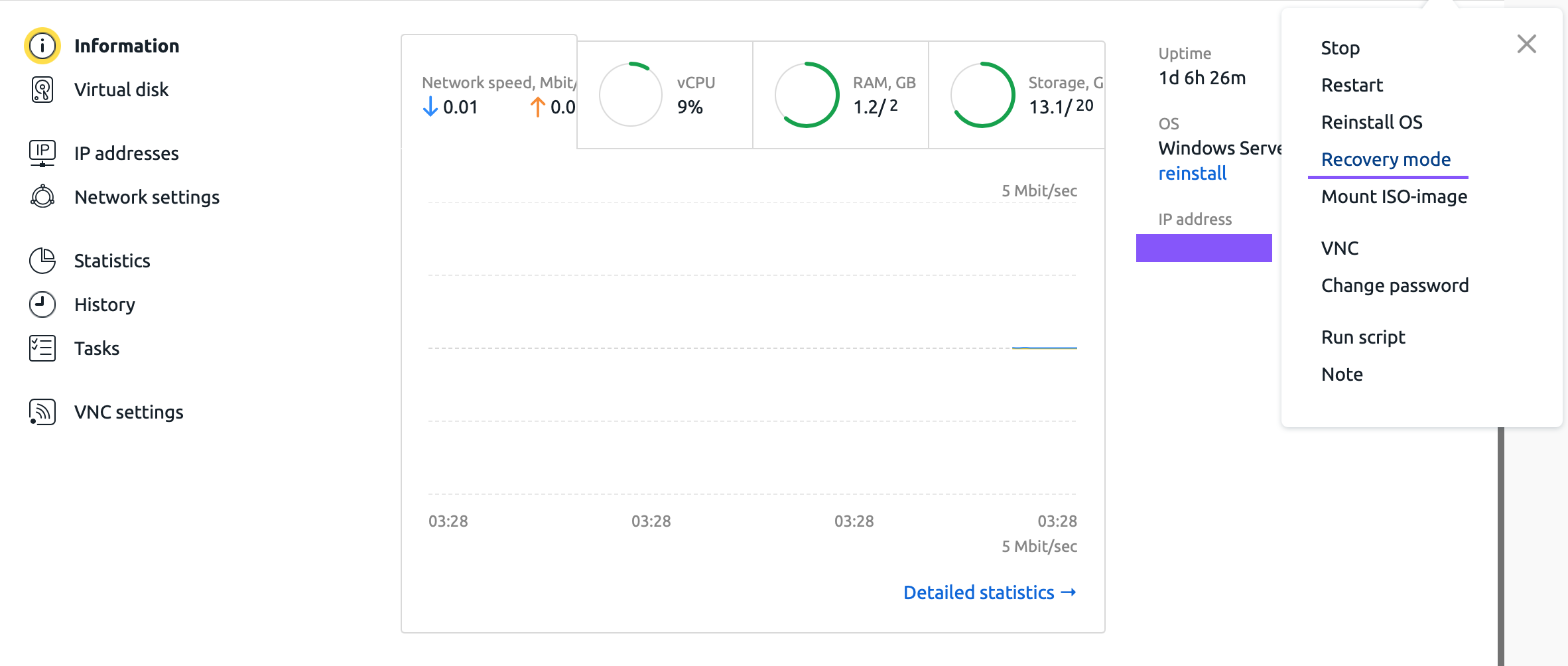The height and width of the screenshot is (666, 1568).
Task: Click the VNC settings broadcast icon
Action: [42, 412]
